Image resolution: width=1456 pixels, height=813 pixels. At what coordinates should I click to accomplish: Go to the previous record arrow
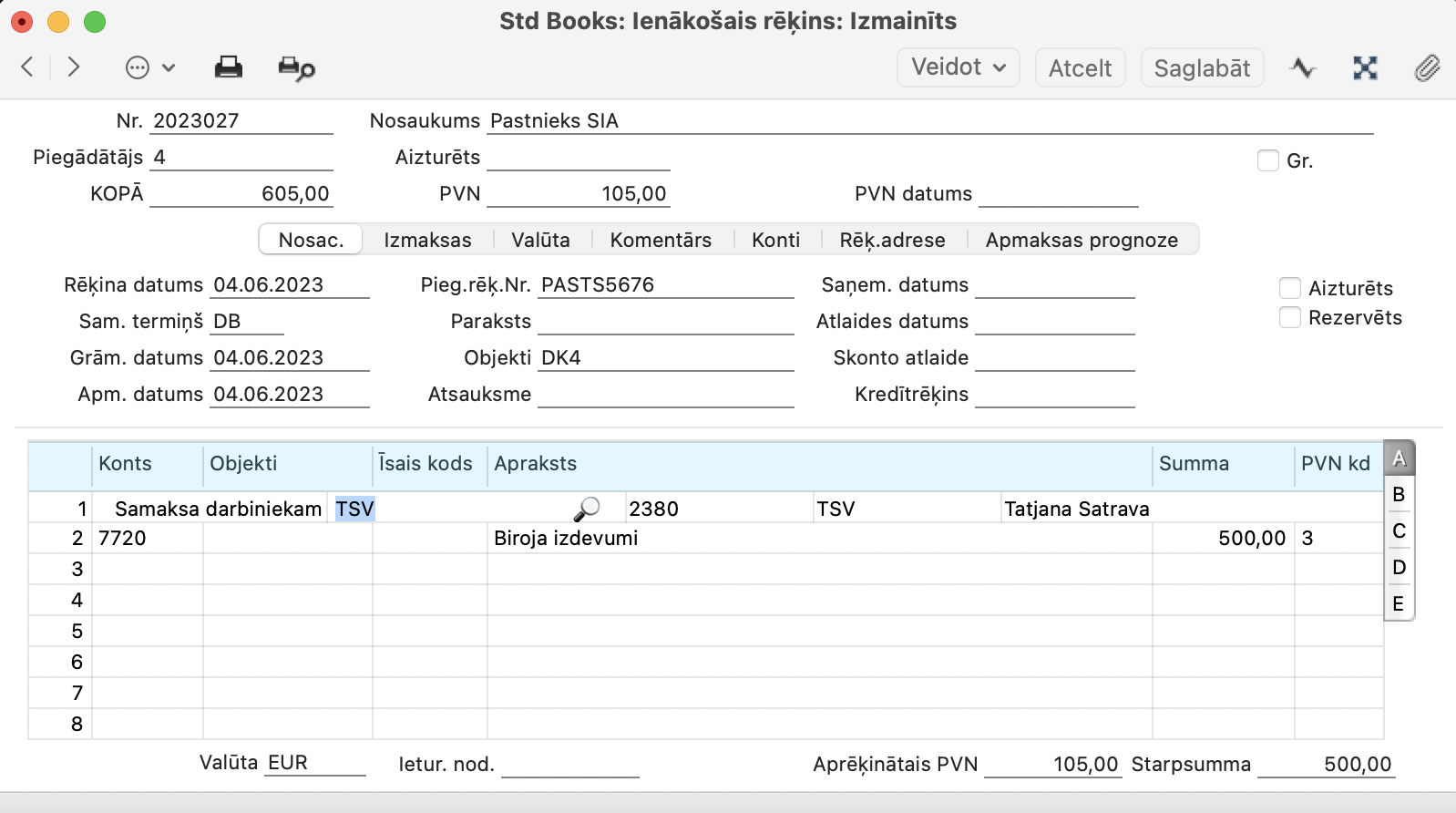[x=27, y=67]
